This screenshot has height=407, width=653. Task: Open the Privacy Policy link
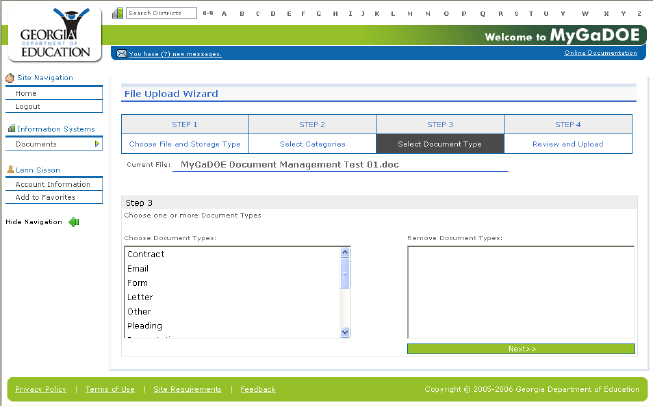pos(40,389)
